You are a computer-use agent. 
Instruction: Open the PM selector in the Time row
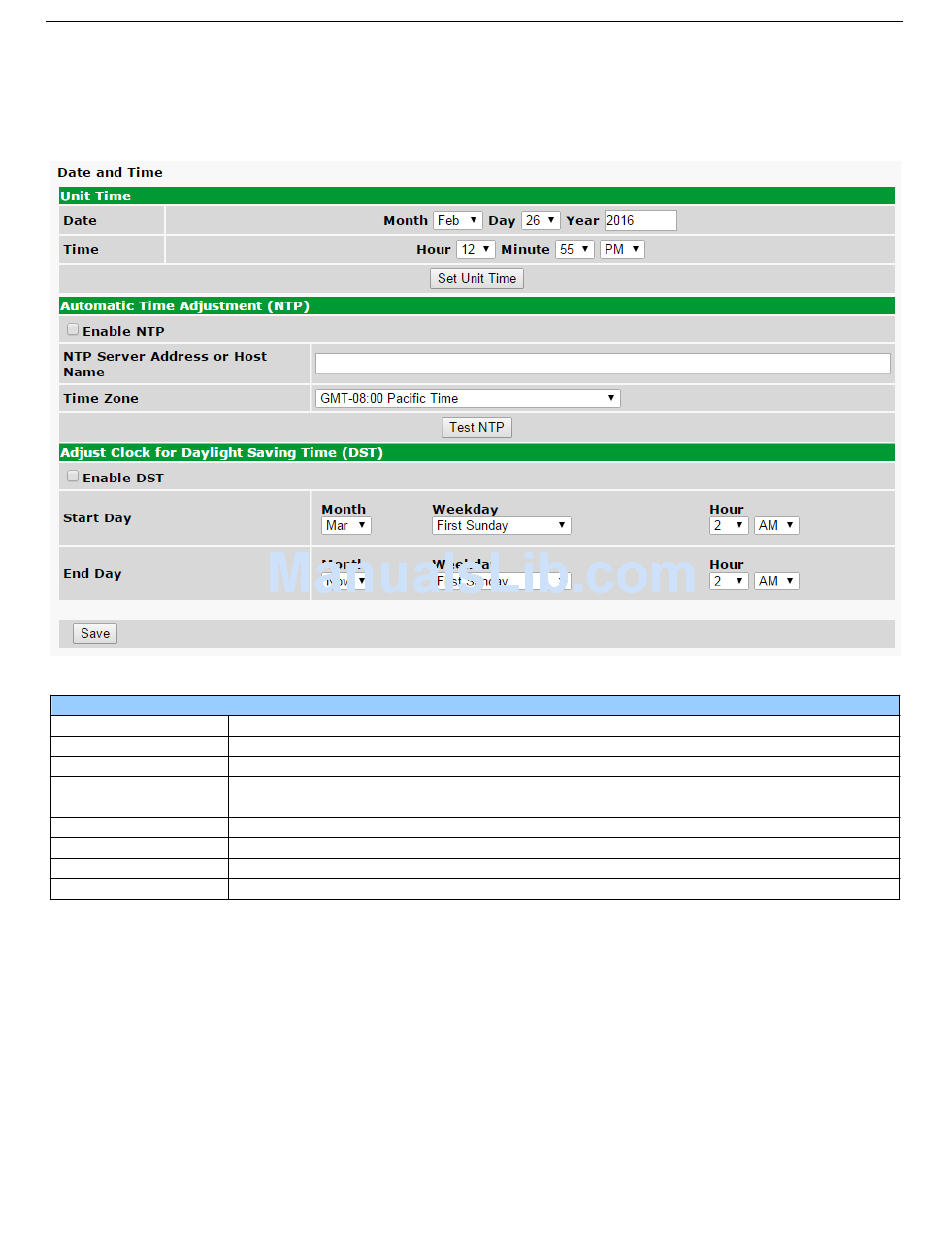coord(622,249)
